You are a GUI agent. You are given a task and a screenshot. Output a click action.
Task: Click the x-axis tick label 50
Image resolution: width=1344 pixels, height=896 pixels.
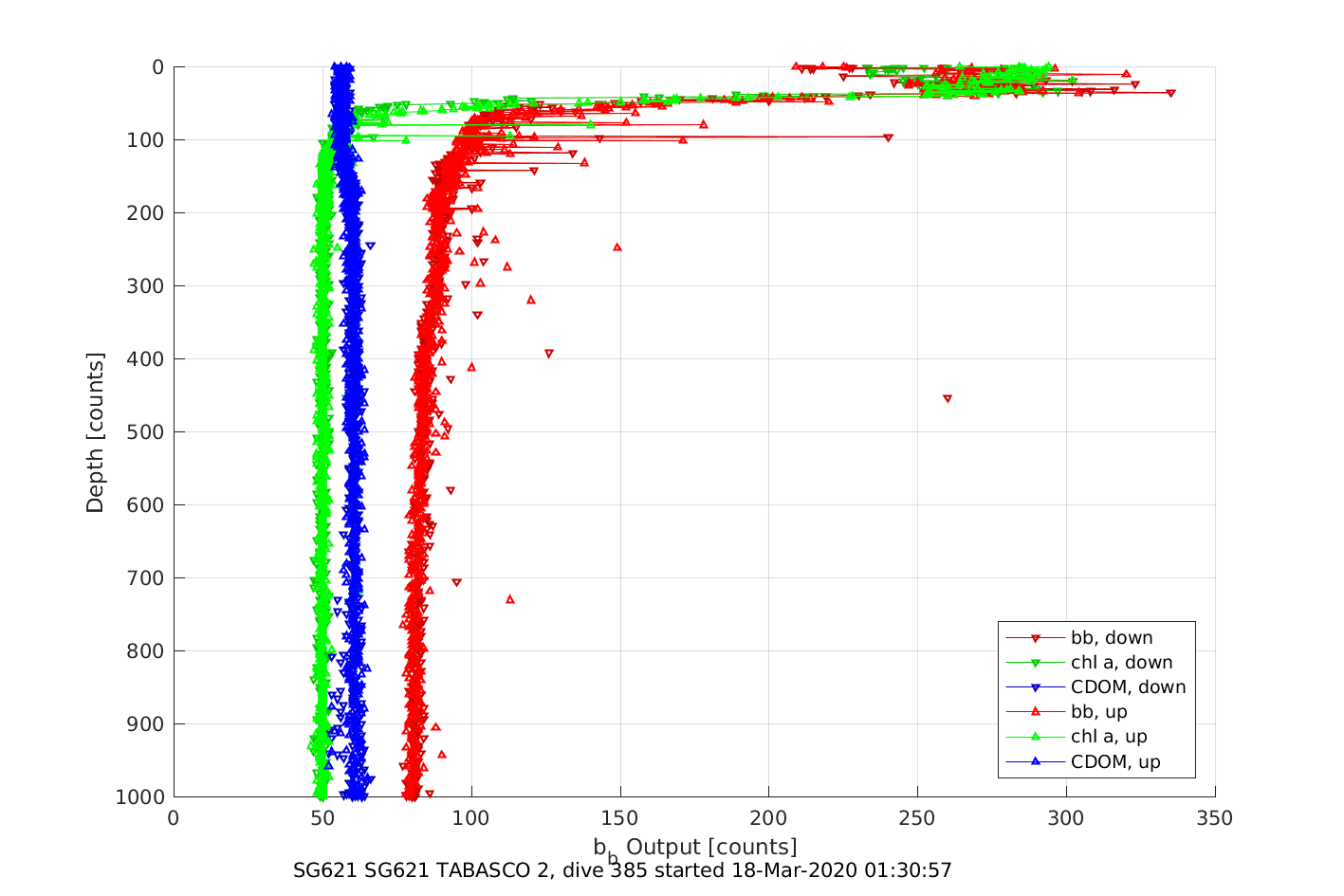(322, 818)
